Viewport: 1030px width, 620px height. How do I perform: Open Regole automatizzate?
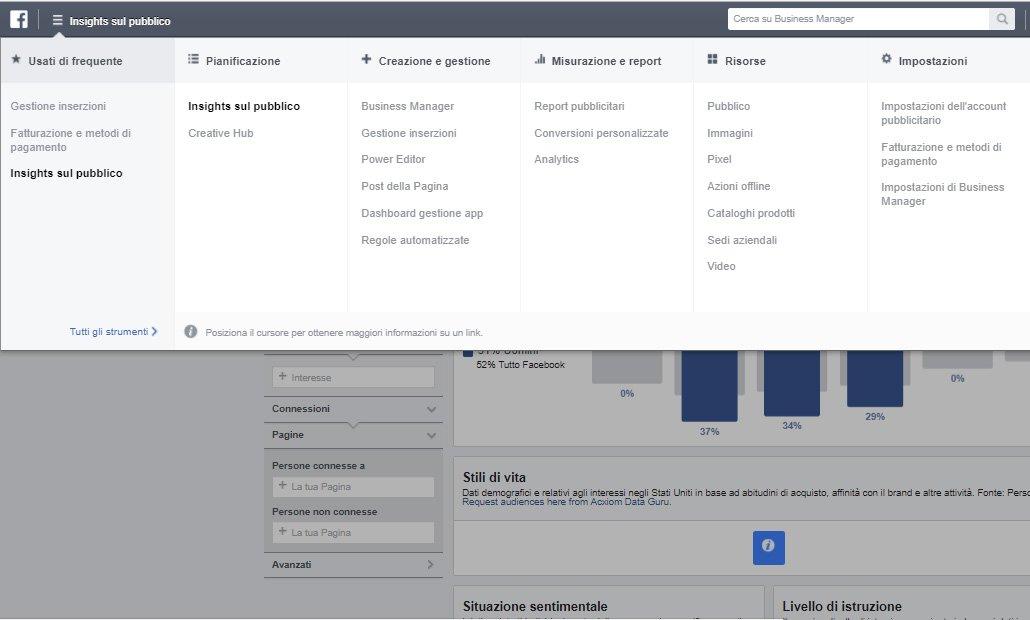point(415,240)
